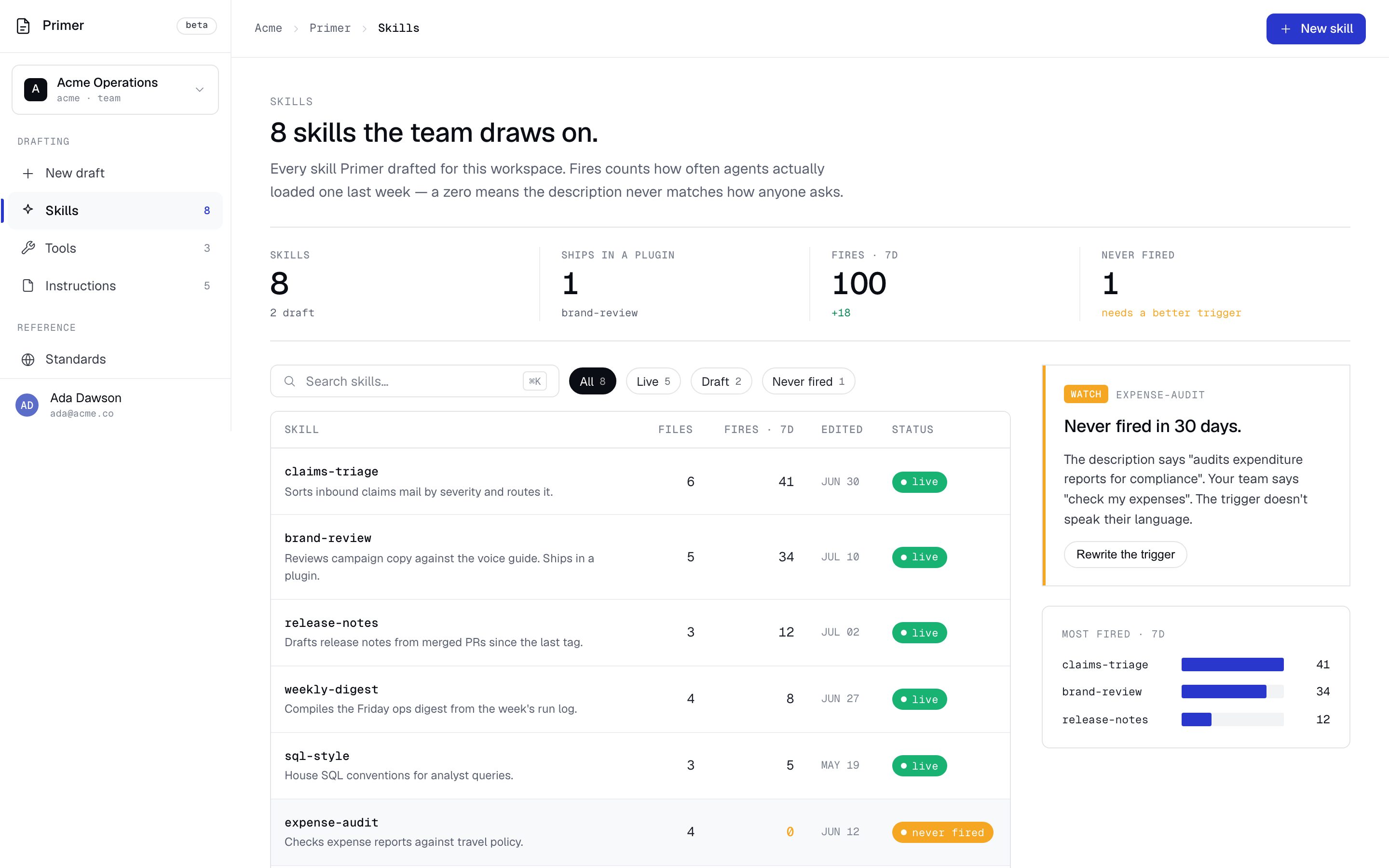Click the Acme Operations chevron arrow
The image size is (1389, 868).
click(x=200, y=90)
